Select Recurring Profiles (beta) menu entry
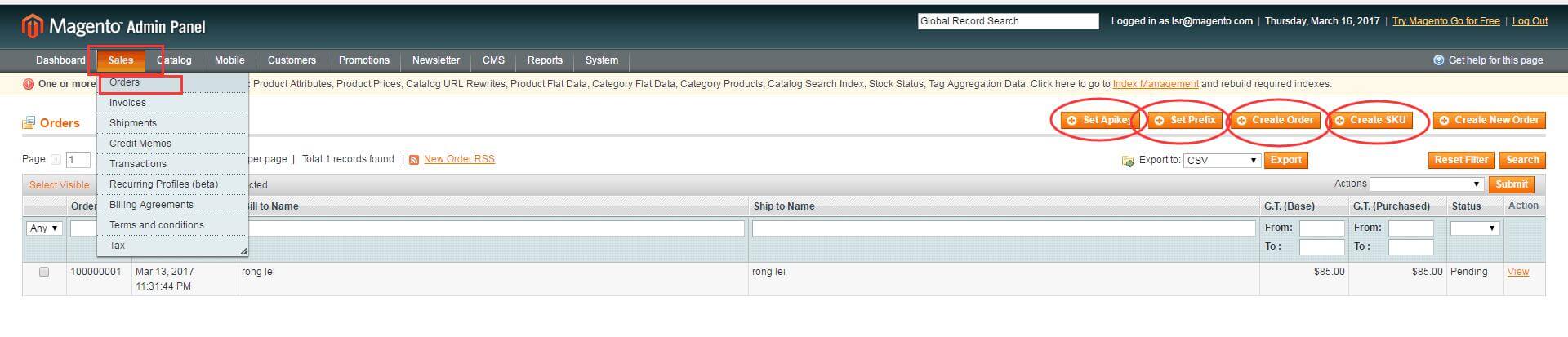The width and height of the screenshot is (1568, 337). [172, 184]
